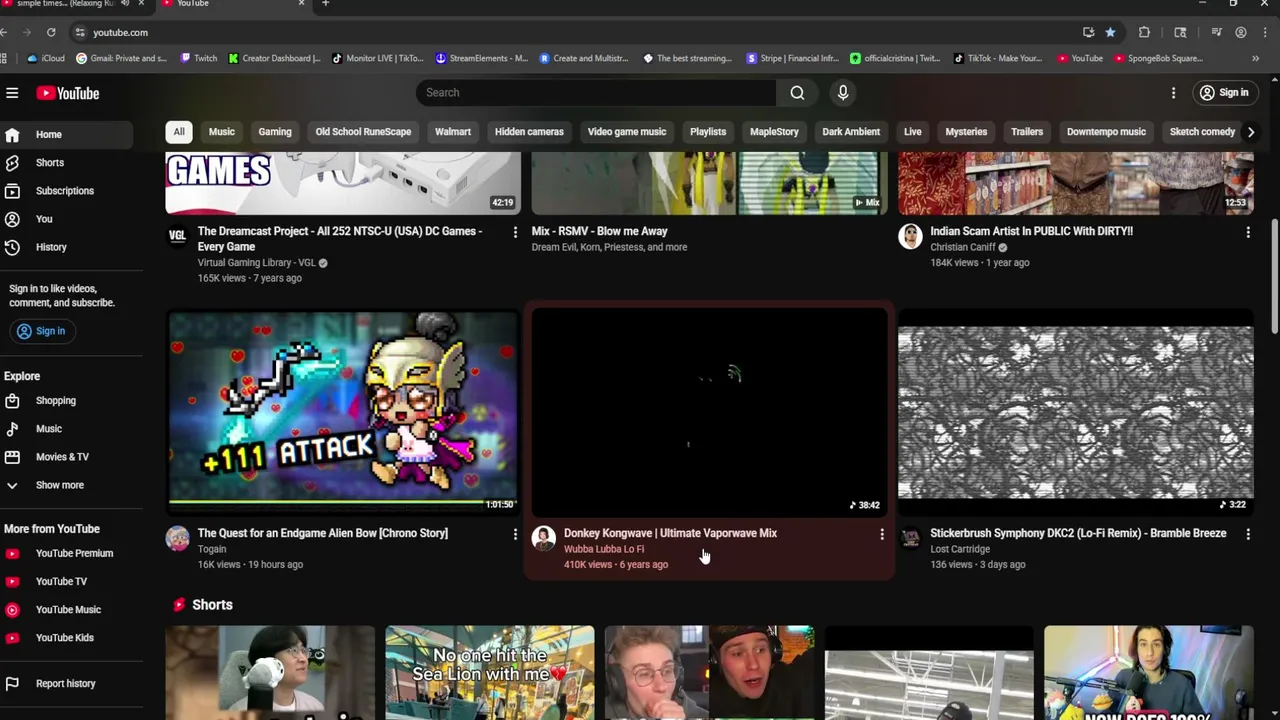Open 'No one hit the Sea Lion' short
The width and height of the screenshot is (1280, 720).
pyautogui.click(x=490, y=672)
